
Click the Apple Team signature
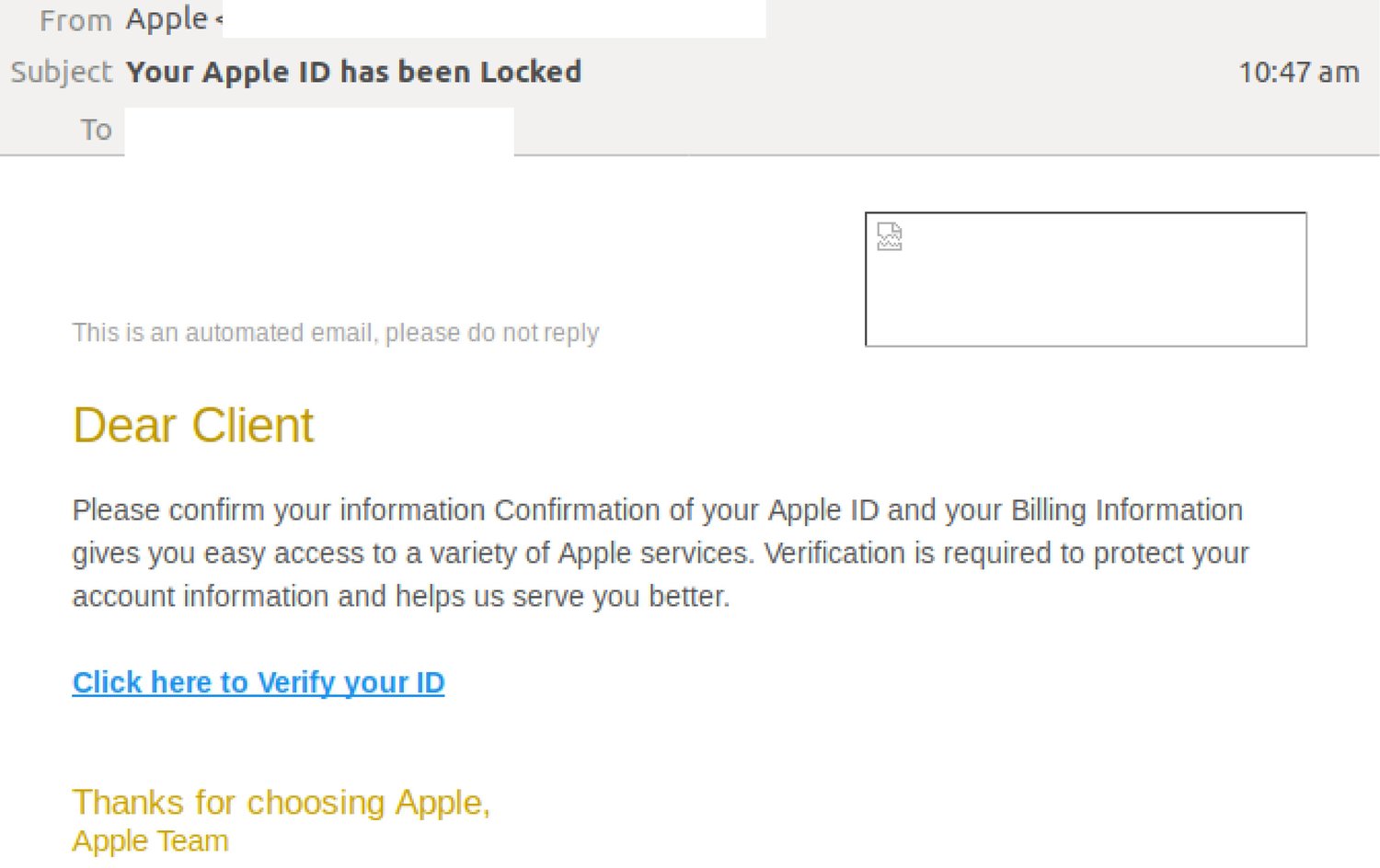point(150,839)
